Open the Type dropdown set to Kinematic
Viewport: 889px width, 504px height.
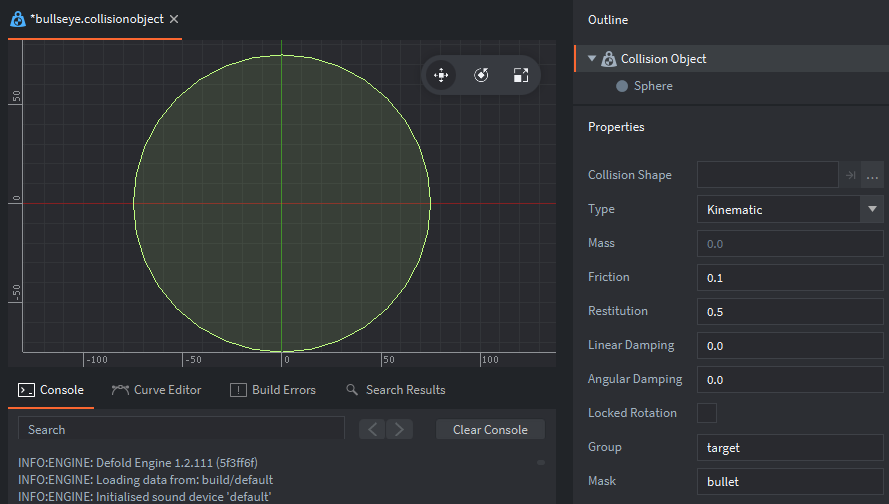tap(789, 209)
